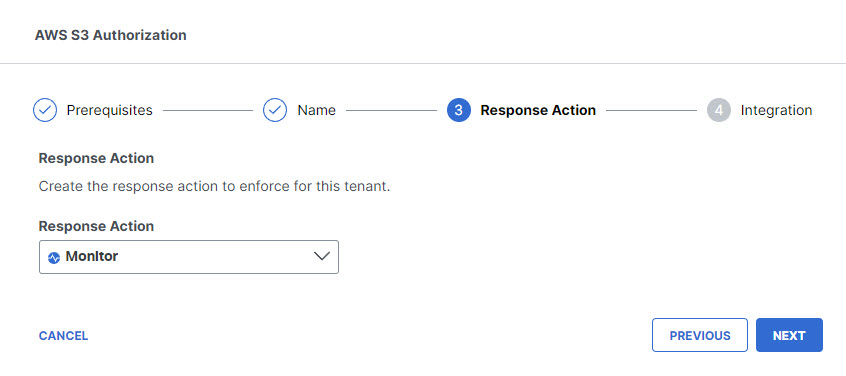Go to the Previous wizard step
The width and height of the screenshot is (846, 376).
click(700, 335)
